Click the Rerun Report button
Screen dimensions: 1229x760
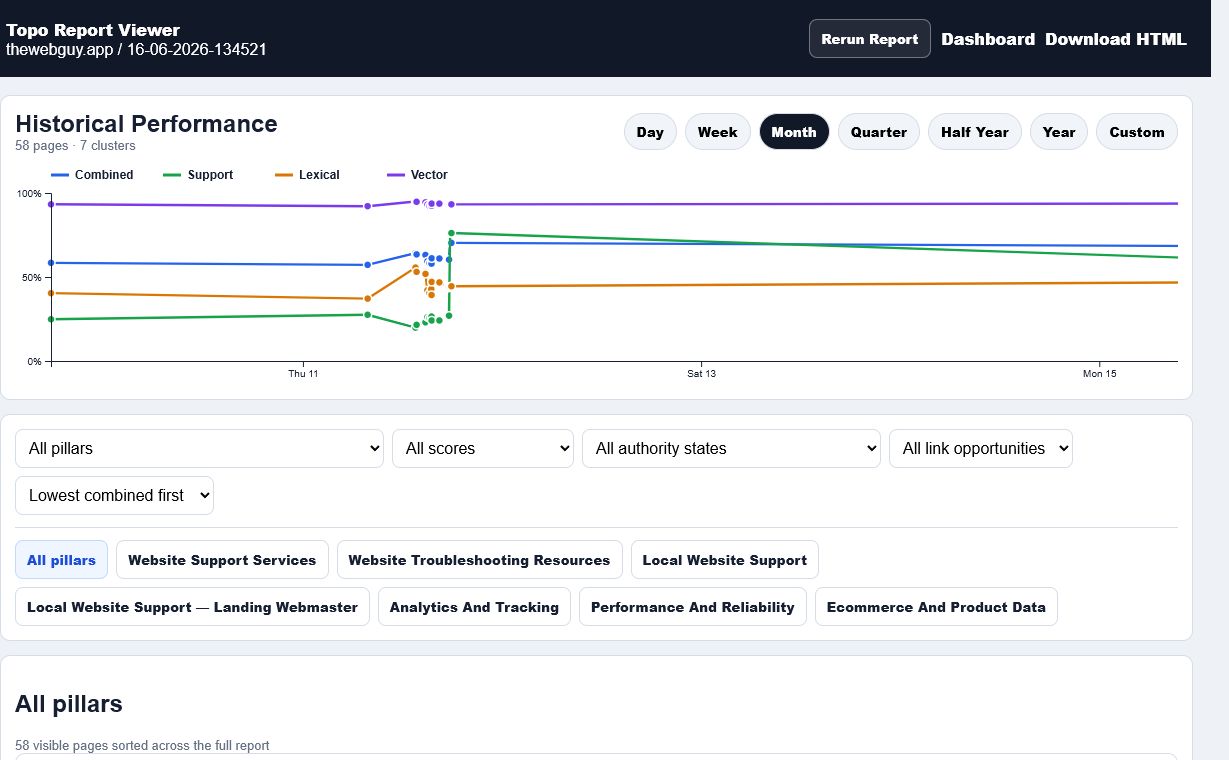click(869, 39)
